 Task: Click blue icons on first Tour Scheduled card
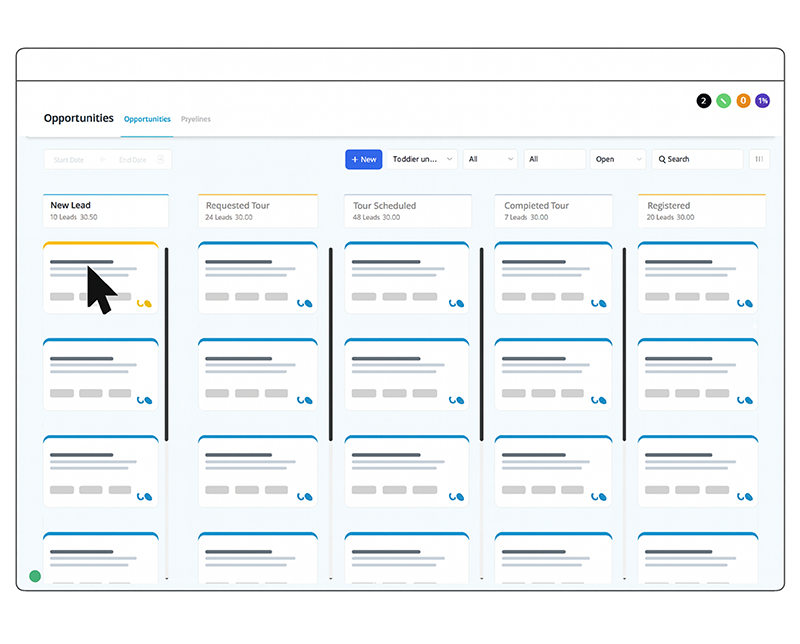click(x=456, y=304)
